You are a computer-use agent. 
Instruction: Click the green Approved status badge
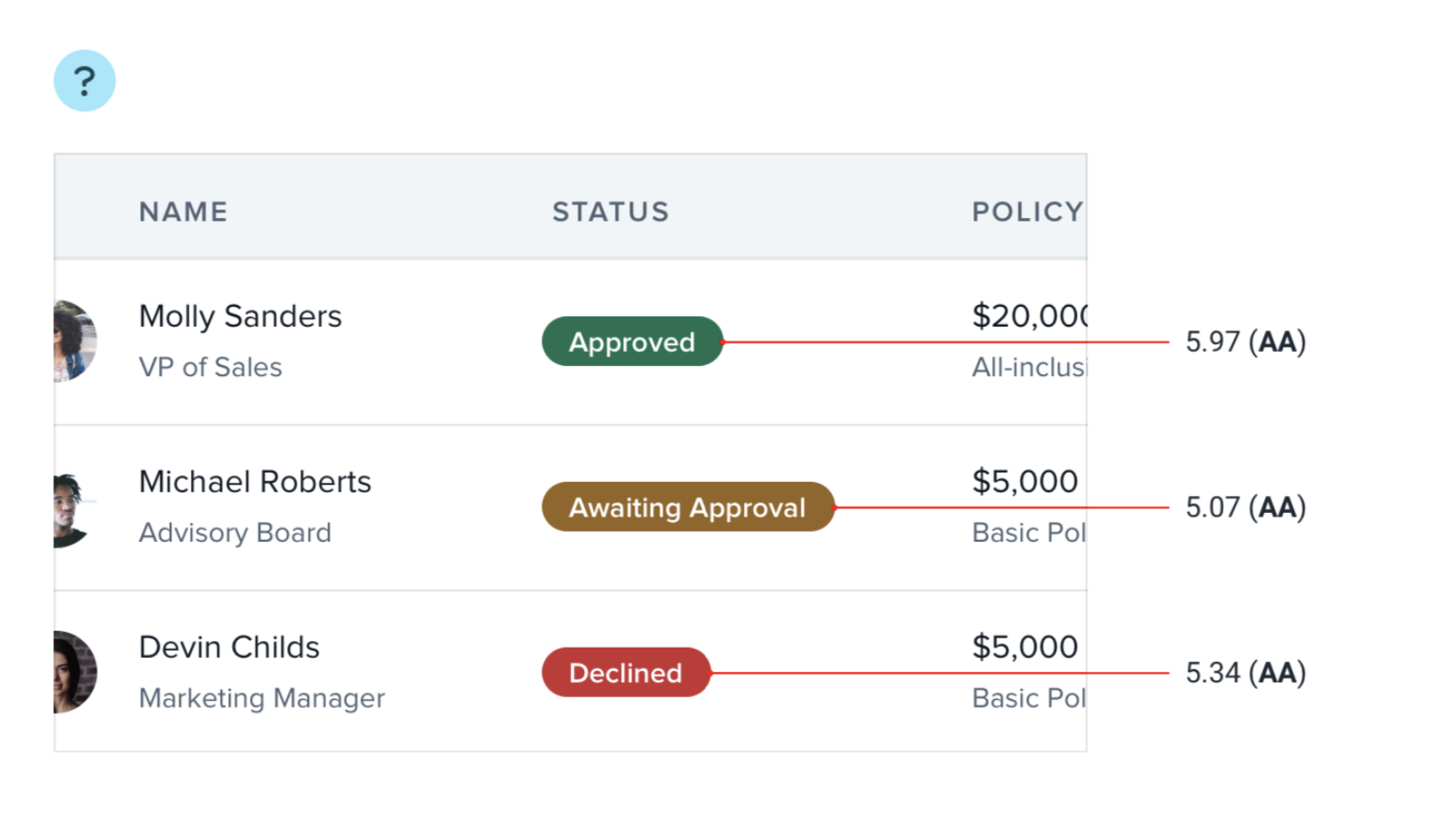pos(632,342)
